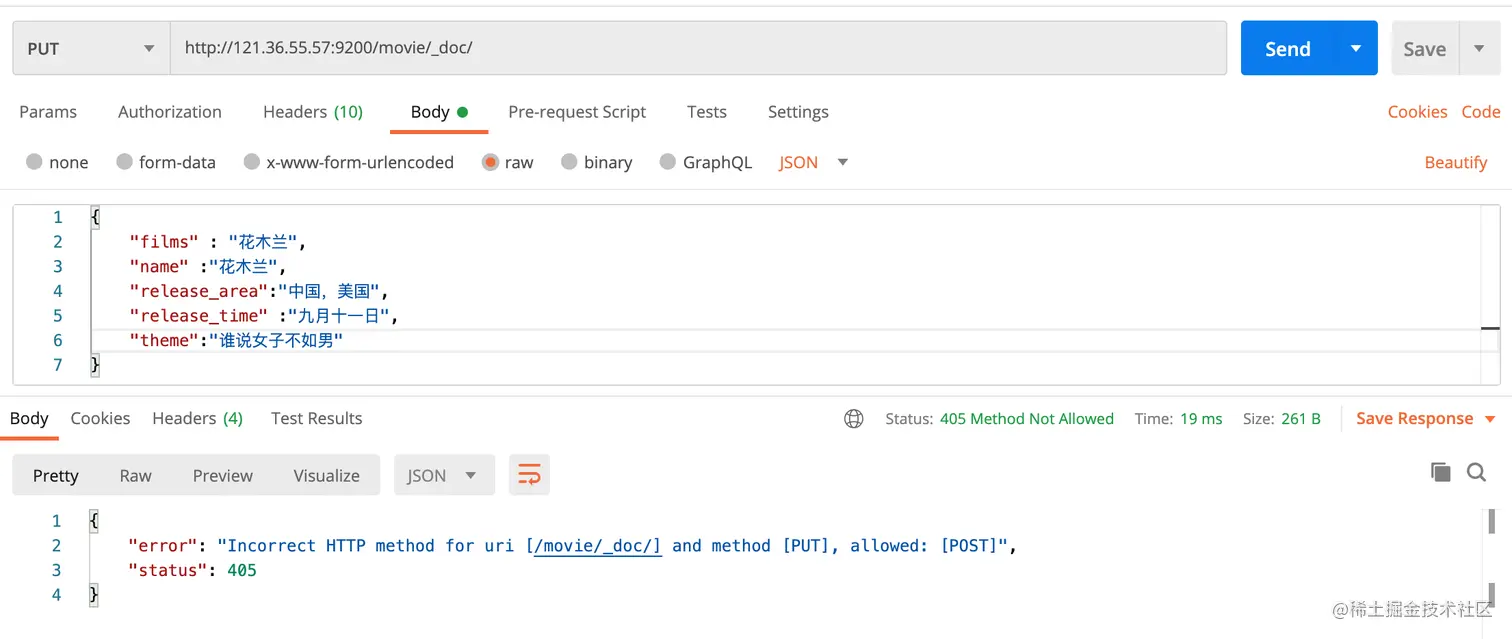The image size is (1512, 639).
Task: Click the 405 Method Not Allowed status
Action: click(x=1026, y=419)
